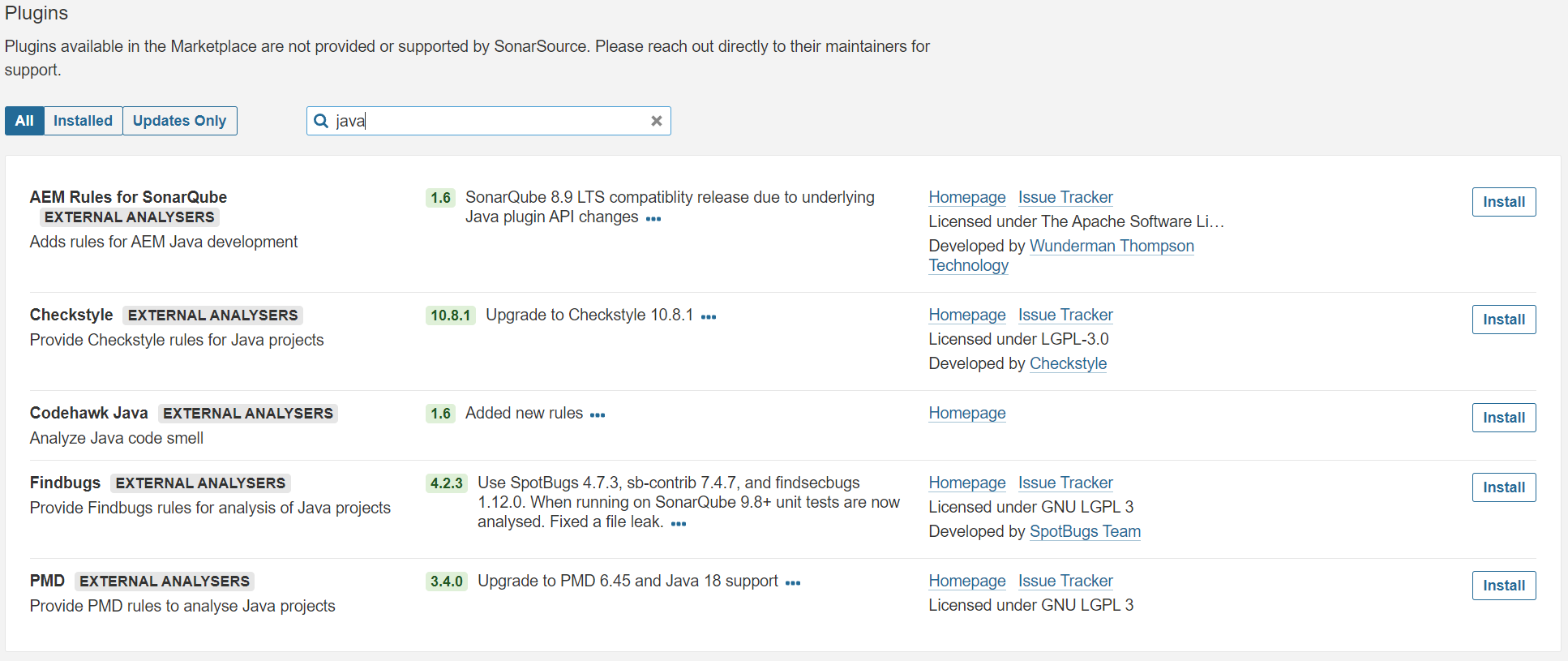
Task: Install the Findbugs plugin
Action: point(1504,487)
